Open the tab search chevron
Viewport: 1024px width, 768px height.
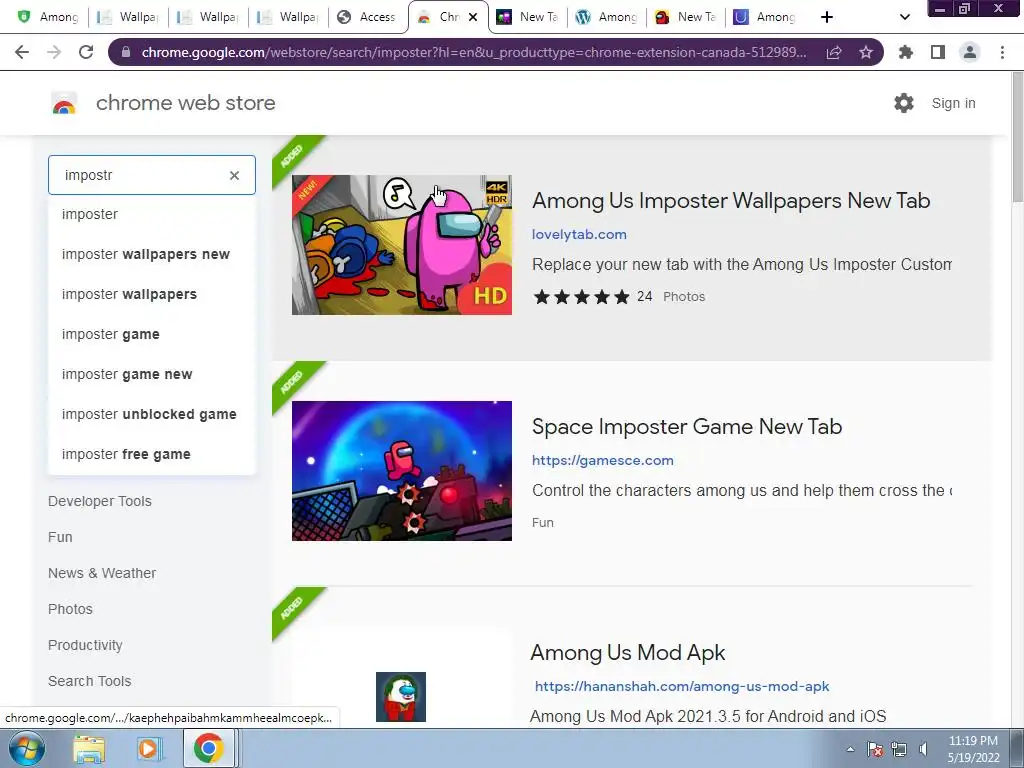point(904,17)
